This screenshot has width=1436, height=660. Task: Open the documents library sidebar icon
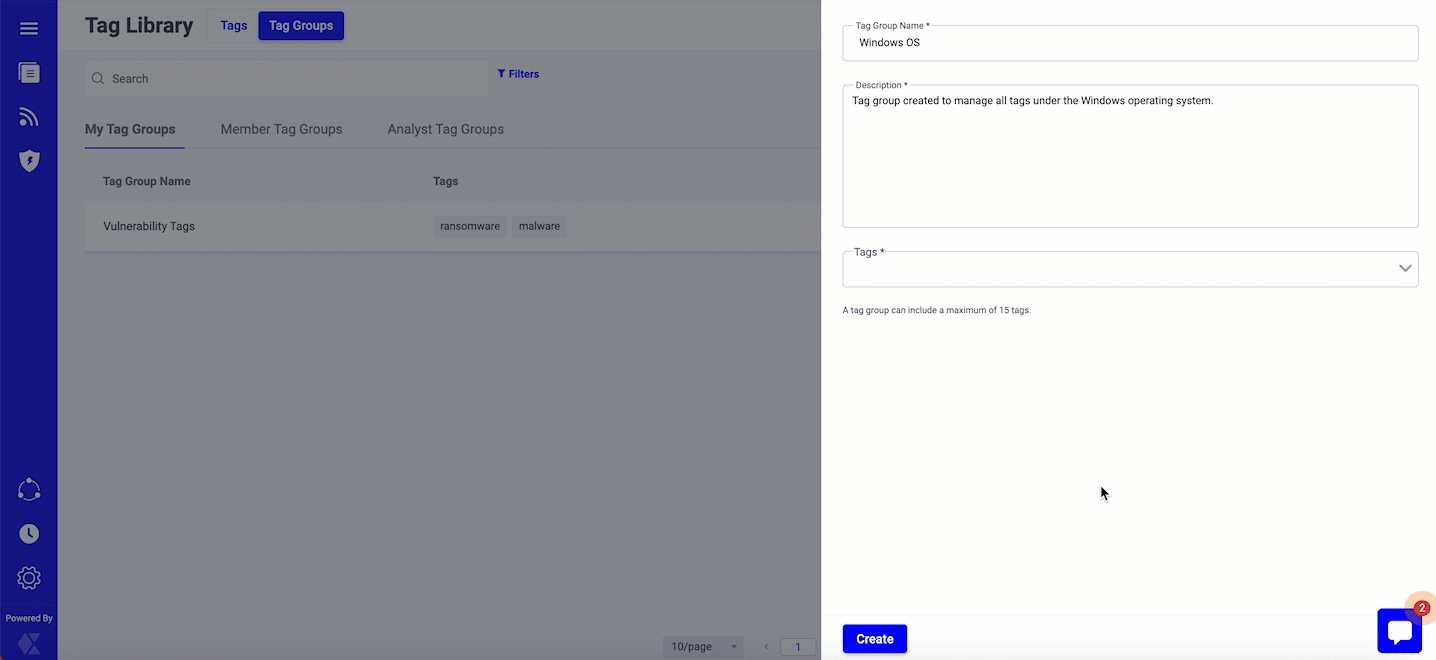[x=29, y=72]
